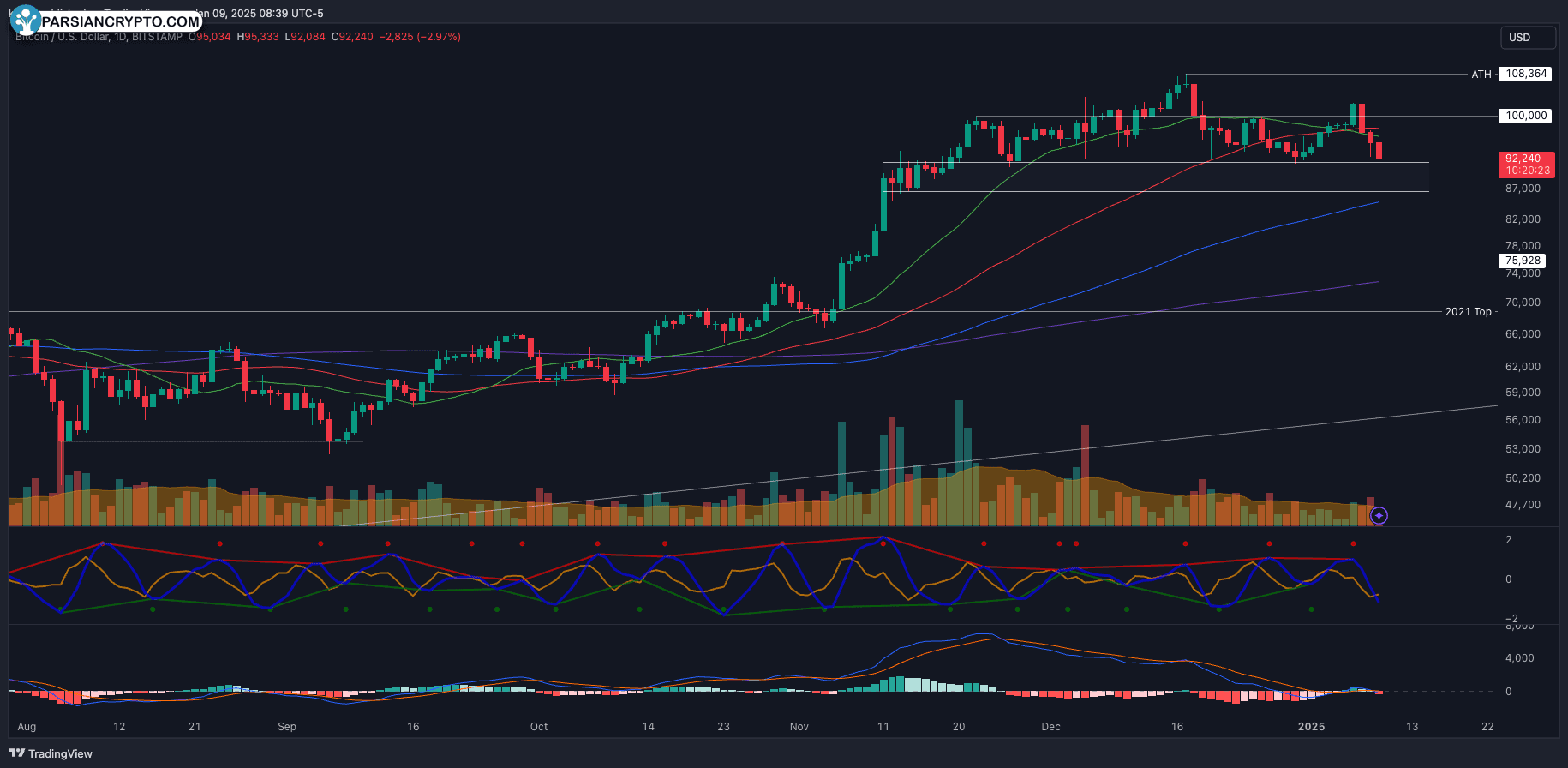Click the 59,000 price axis value
This screenshot has width=1568, height=768.
(1523, 393)
